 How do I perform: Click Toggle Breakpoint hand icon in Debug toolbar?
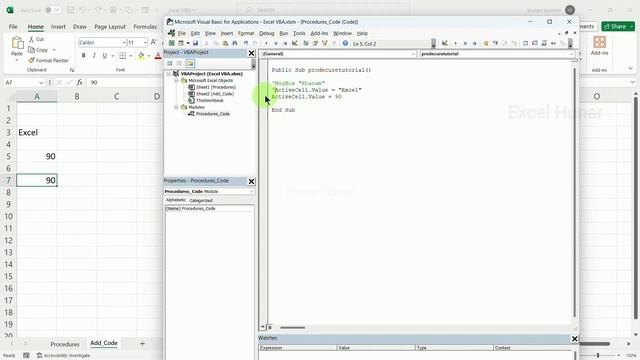click(x=486, y=43)
